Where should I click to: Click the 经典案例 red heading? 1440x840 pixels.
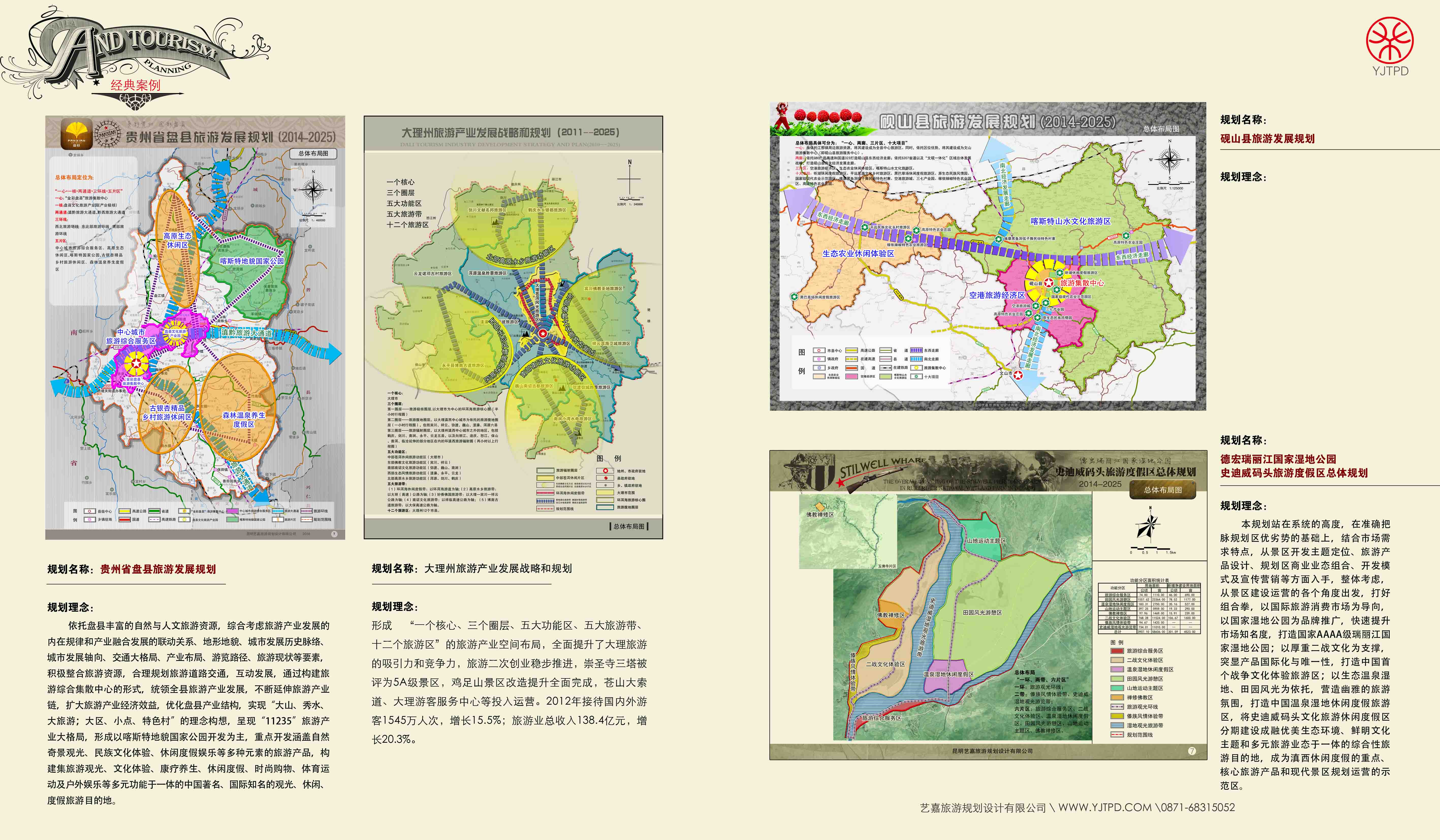[x=135, y=85]
